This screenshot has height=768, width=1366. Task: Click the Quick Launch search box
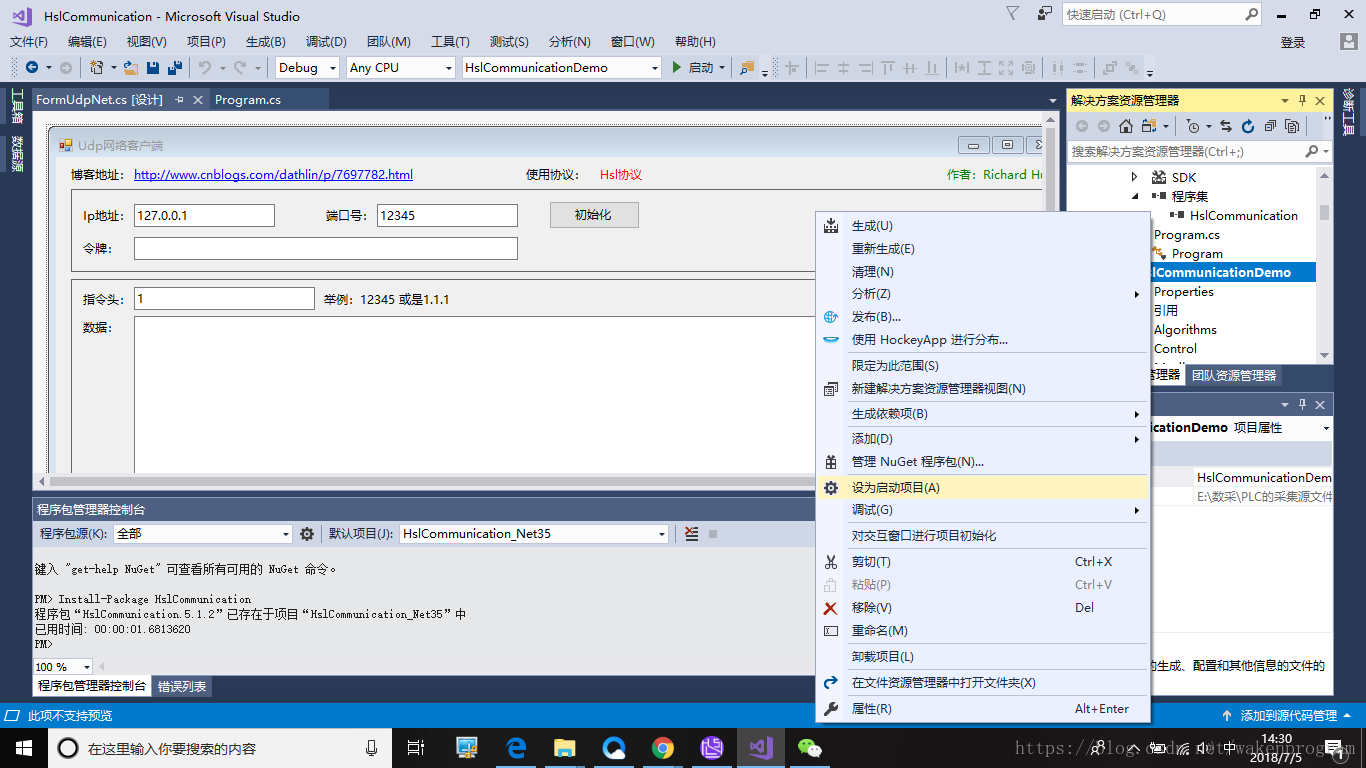(1162, 14)
